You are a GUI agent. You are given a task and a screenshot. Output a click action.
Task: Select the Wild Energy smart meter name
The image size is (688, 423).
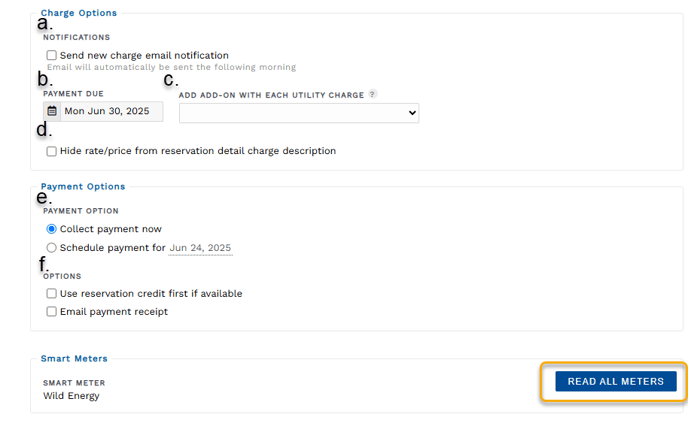pyautogui.click(x=71, y=396)
